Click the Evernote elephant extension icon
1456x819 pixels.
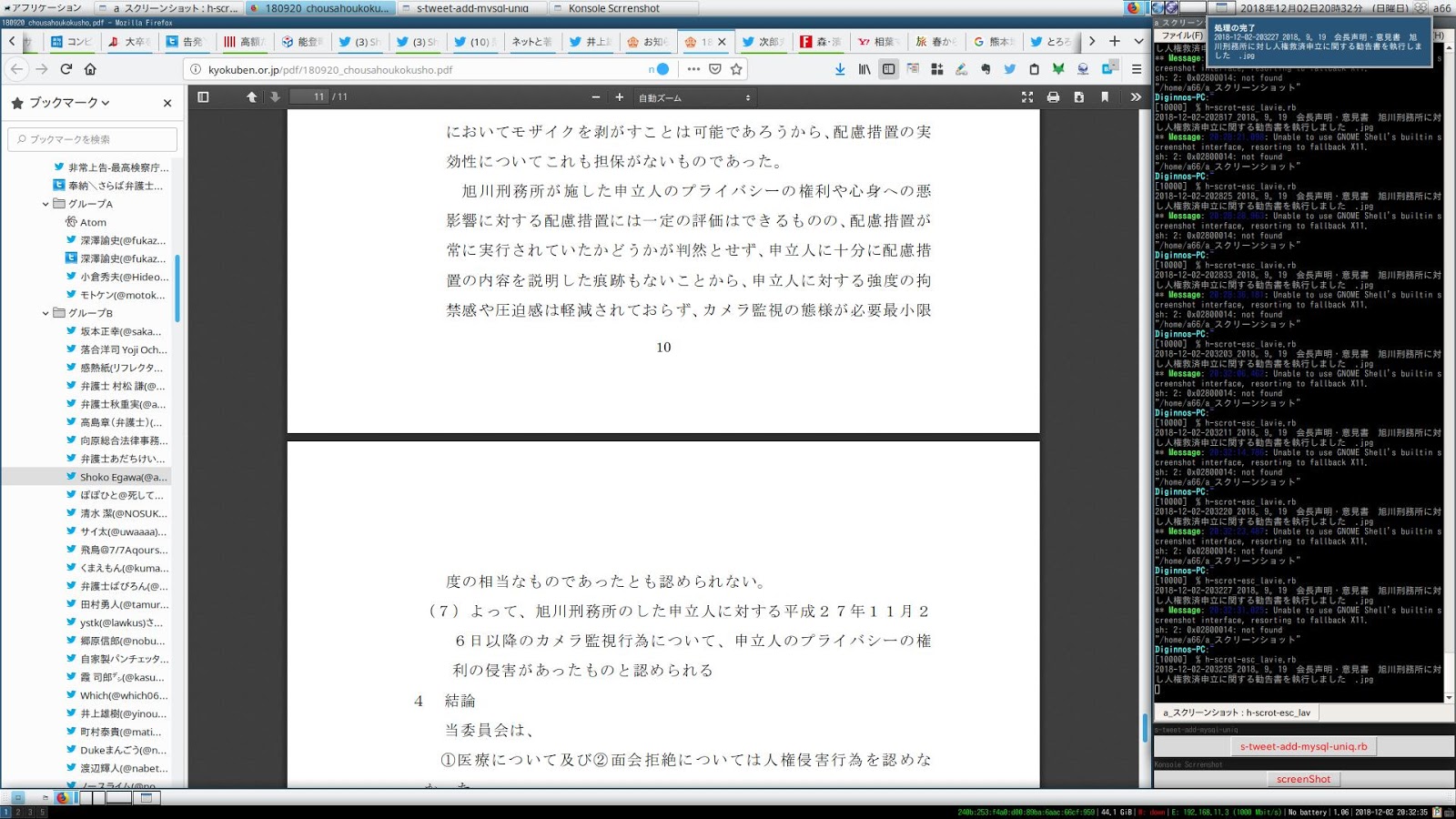(986, 69)
